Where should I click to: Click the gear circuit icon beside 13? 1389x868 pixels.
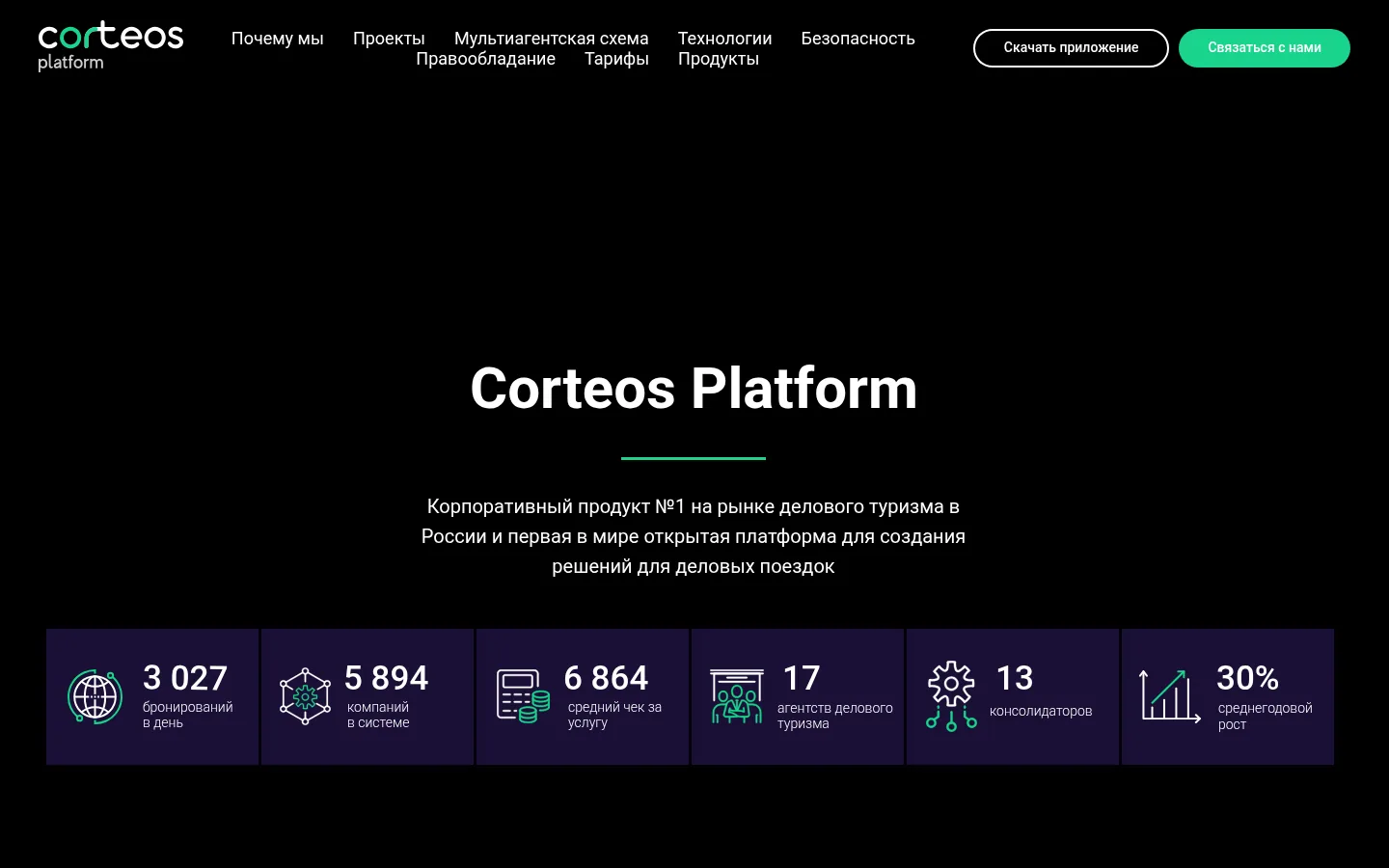pos(952,695)
